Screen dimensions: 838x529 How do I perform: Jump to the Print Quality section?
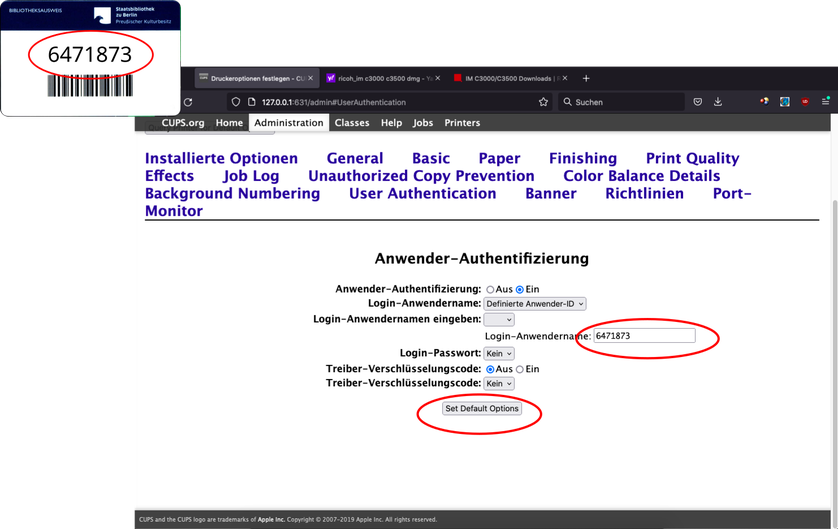[693, 158]
